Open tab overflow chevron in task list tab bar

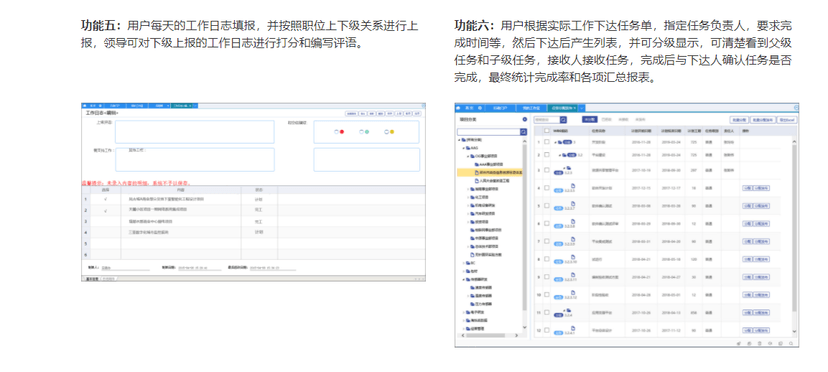(x=582, y=108)
